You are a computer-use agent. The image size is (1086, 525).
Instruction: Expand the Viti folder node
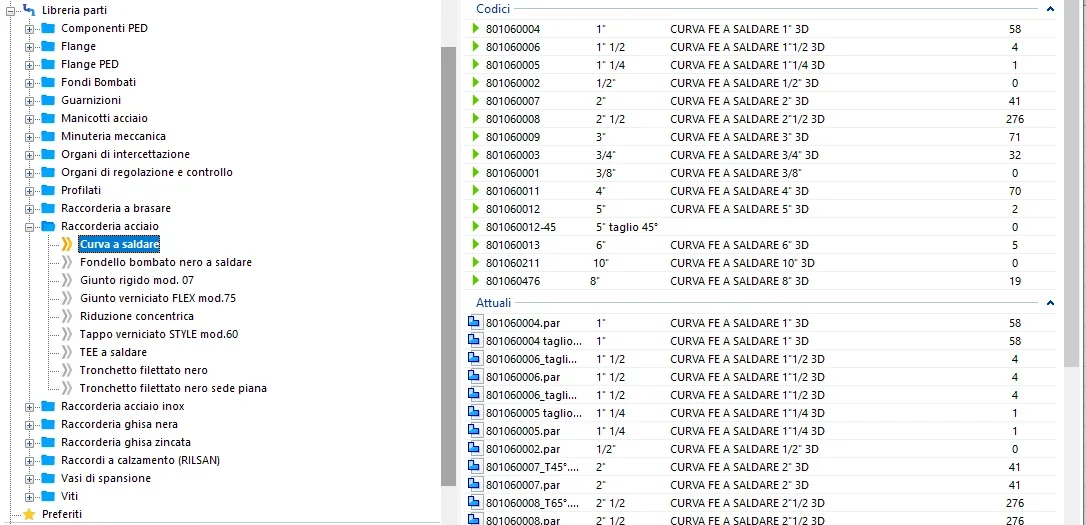[x=29, y=496]
